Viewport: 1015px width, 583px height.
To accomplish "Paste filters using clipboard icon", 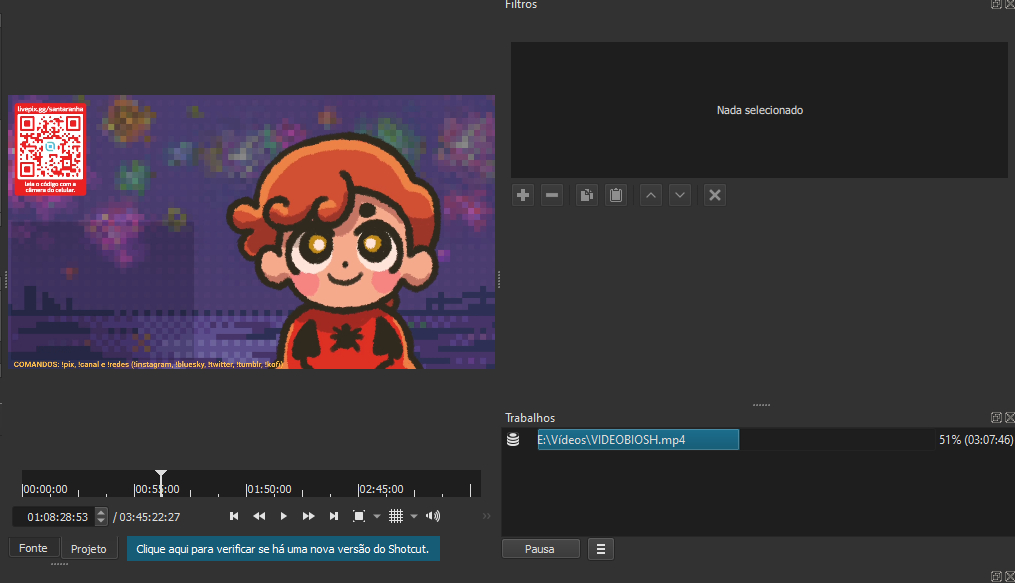I will point(616,195).
